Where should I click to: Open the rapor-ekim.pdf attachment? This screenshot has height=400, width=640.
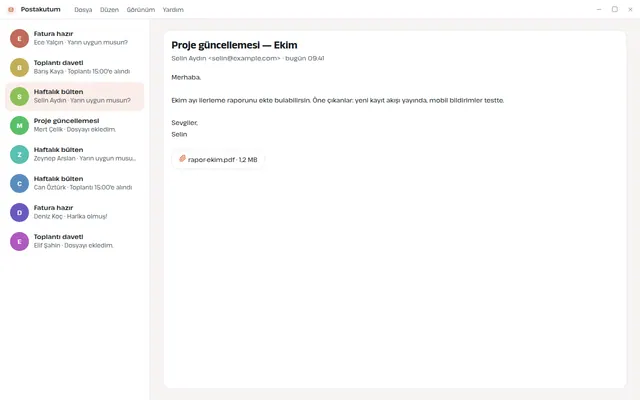tap(218, 160)
